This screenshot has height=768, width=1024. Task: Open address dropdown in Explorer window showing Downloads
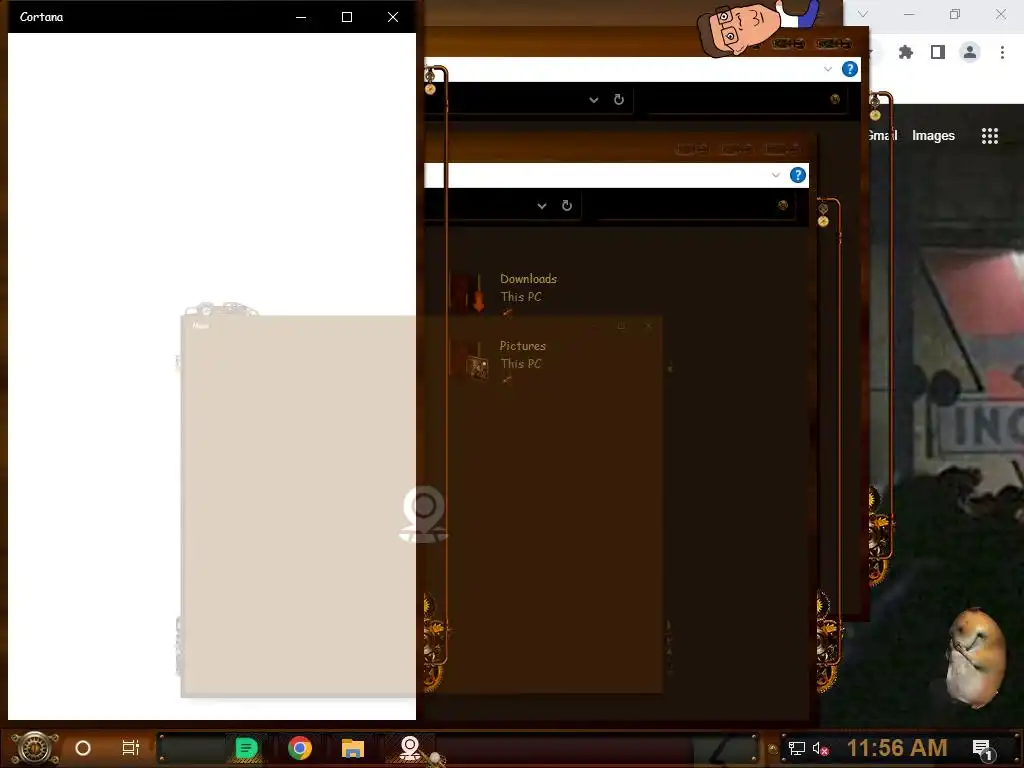[x=541, y=206]
